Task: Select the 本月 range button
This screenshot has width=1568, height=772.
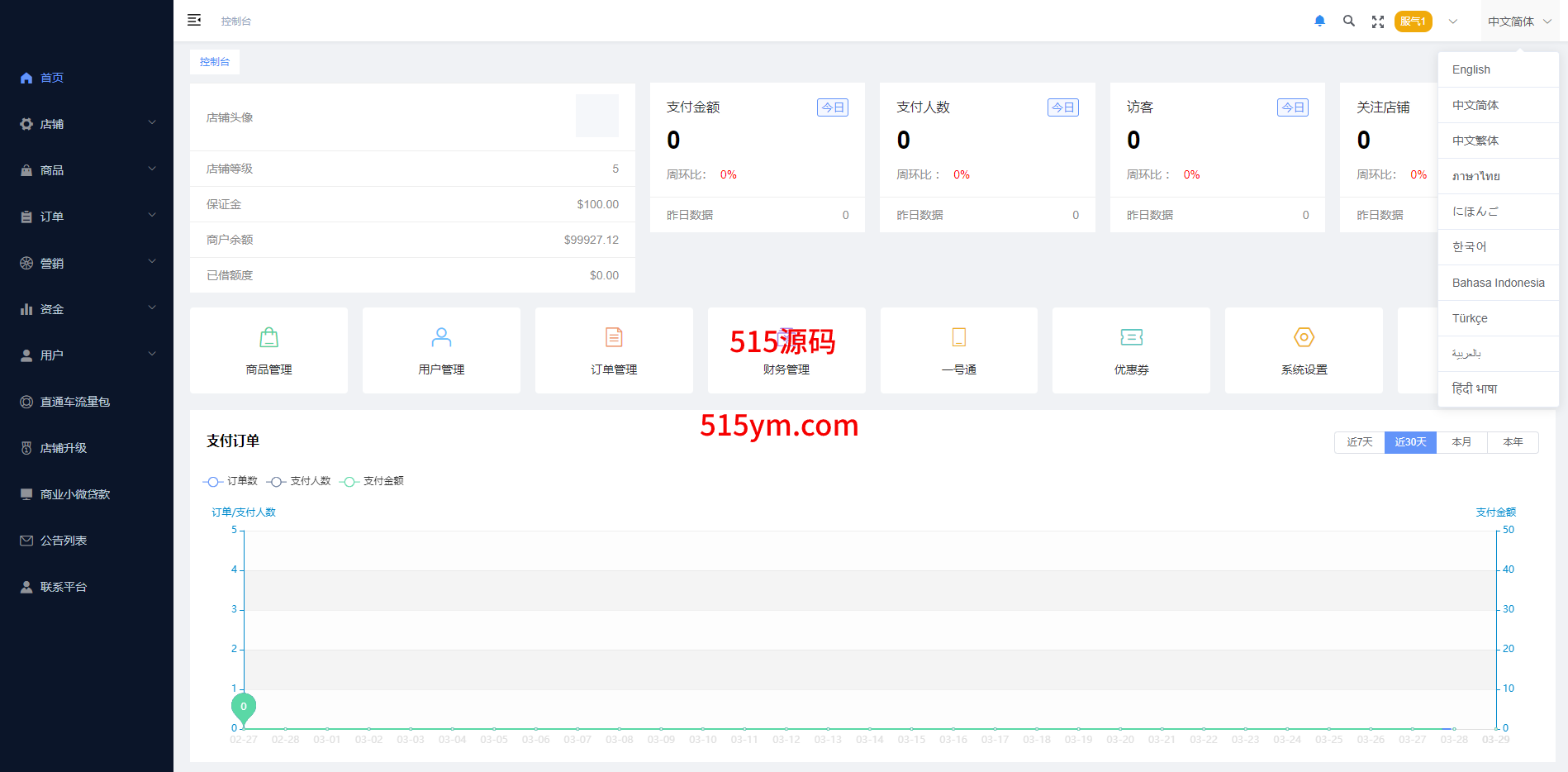Action: tap(1461, 442)
